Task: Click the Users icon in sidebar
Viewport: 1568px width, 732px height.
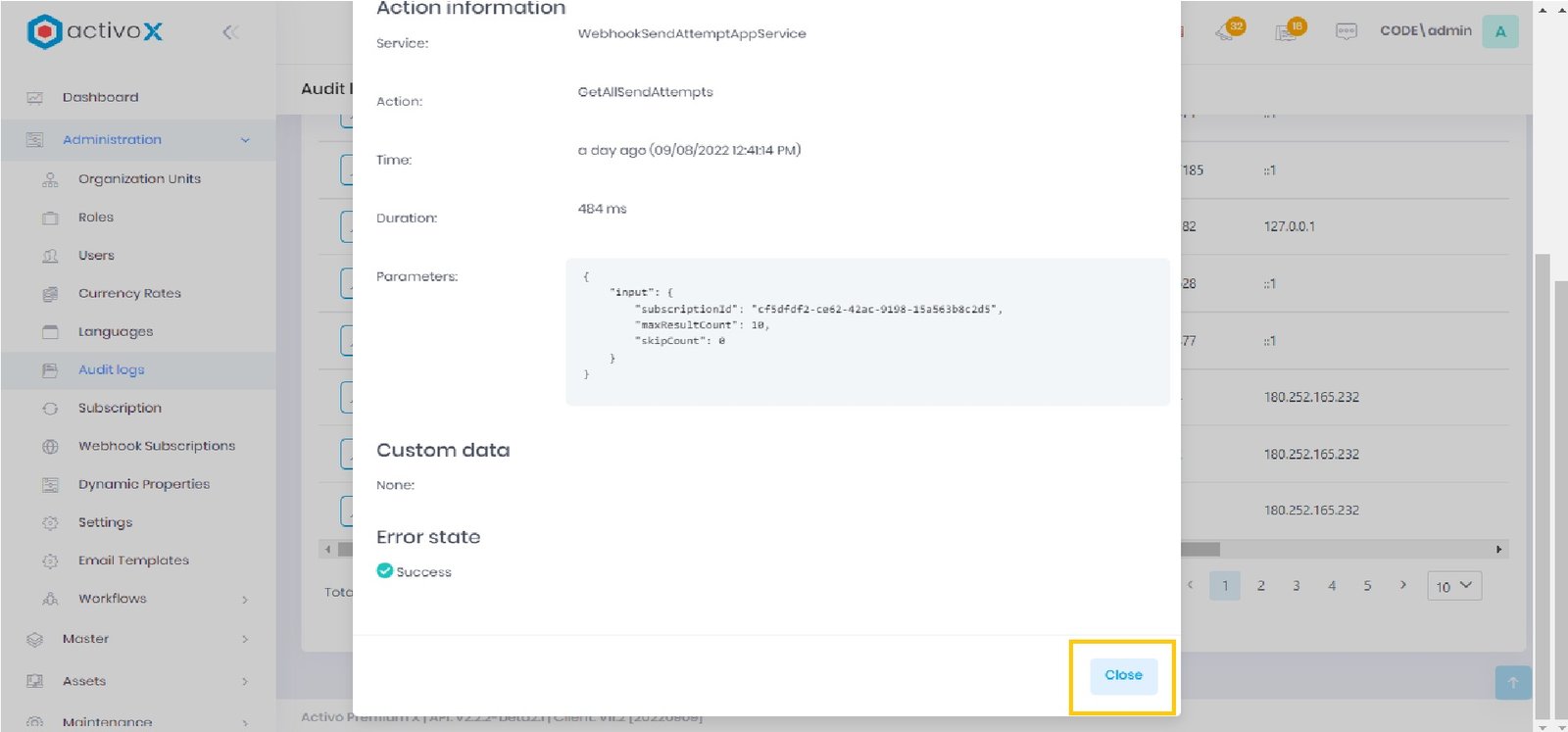Action: [x=51, y=256]
